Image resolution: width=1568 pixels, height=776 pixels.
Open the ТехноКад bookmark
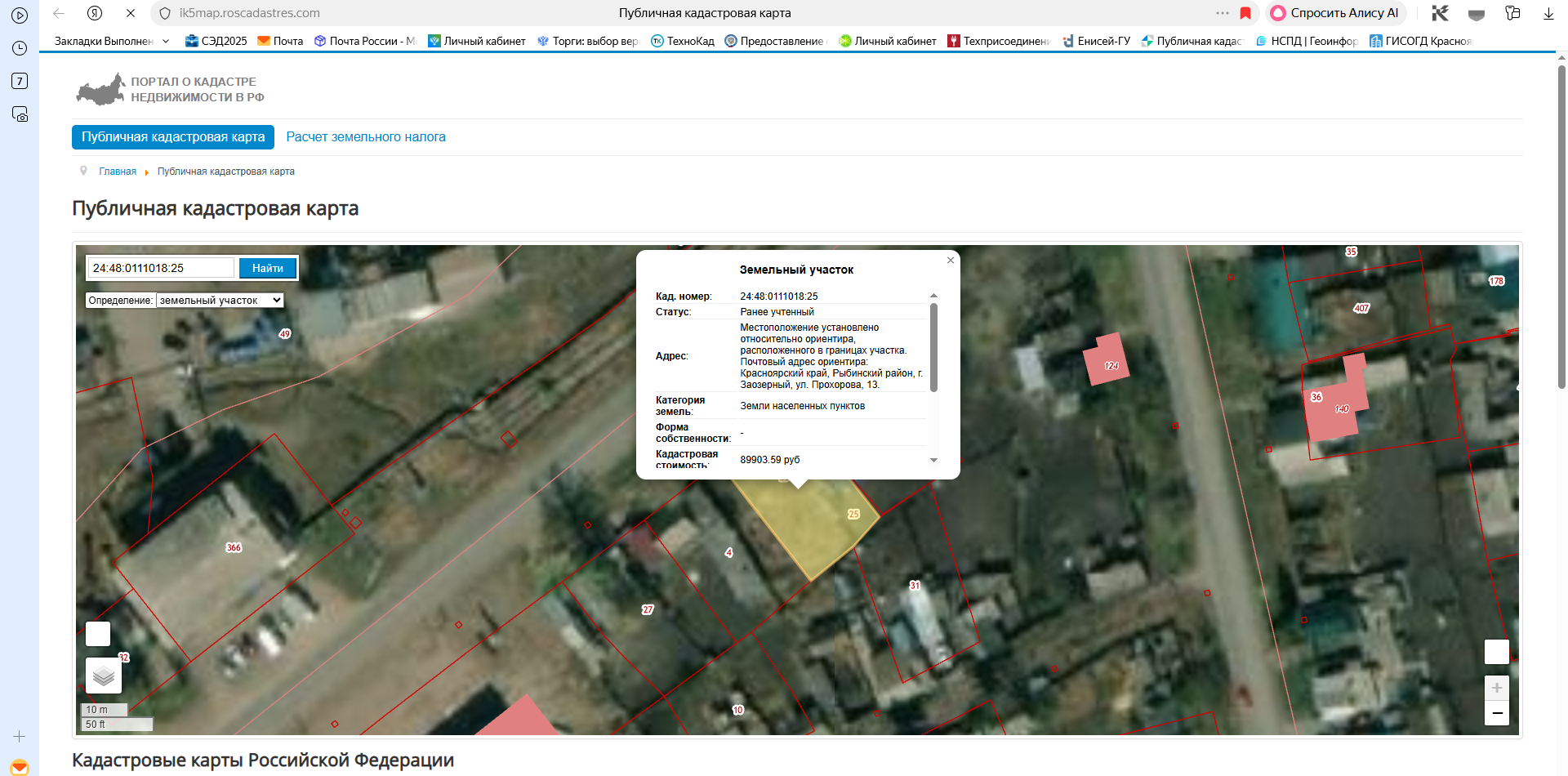tap(683, 41)
